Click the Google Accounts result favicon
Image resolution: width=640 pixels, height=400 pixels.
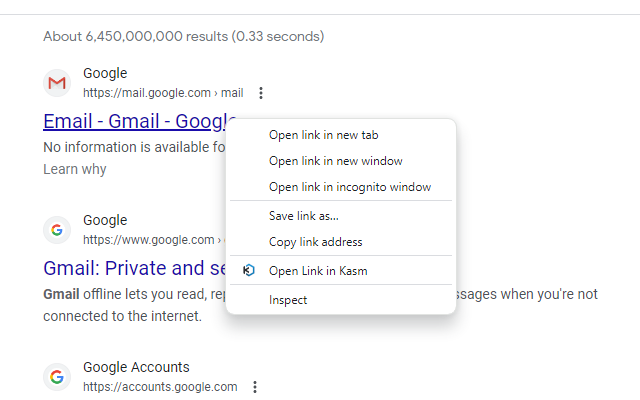click(57, 377)
